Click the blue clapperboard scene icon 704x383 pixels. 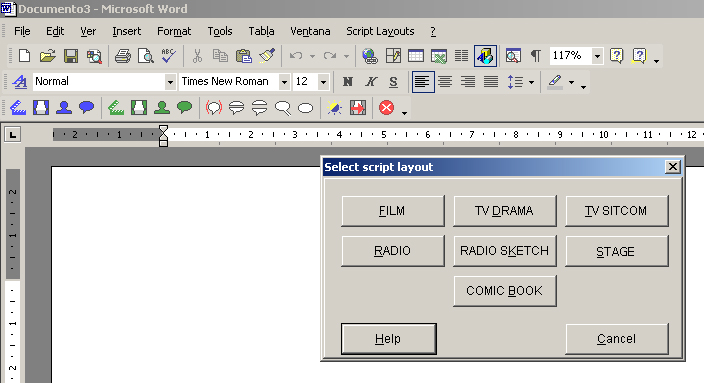point(18,108)
